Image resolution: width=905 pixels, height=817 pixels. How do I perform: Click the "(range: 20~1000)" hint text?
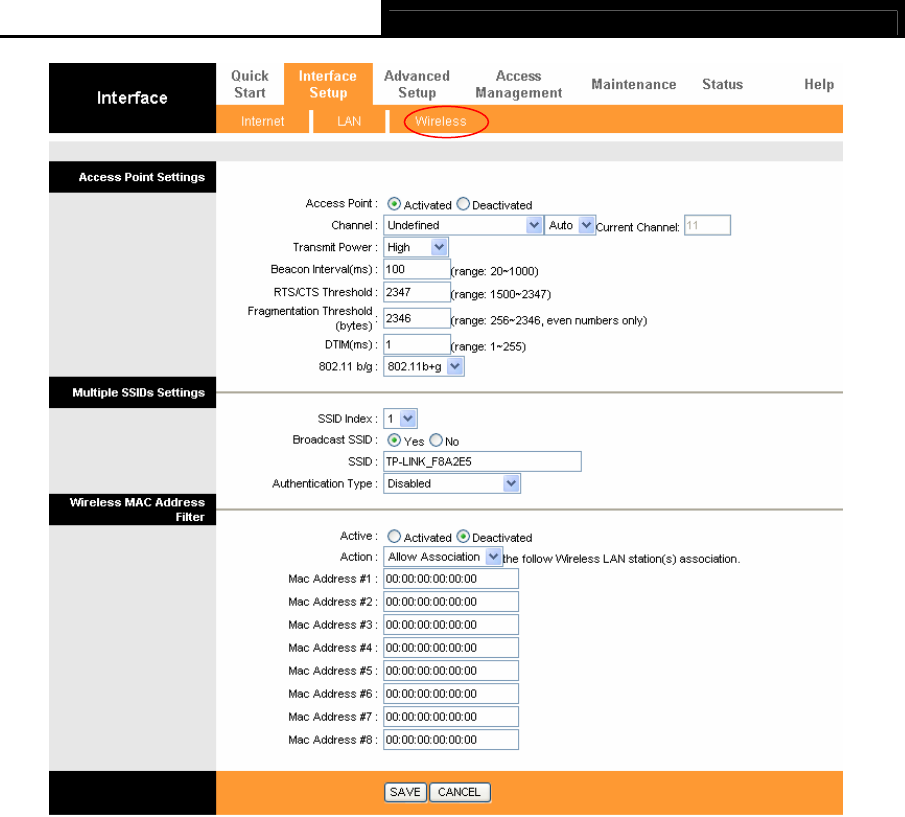(495, 271)
